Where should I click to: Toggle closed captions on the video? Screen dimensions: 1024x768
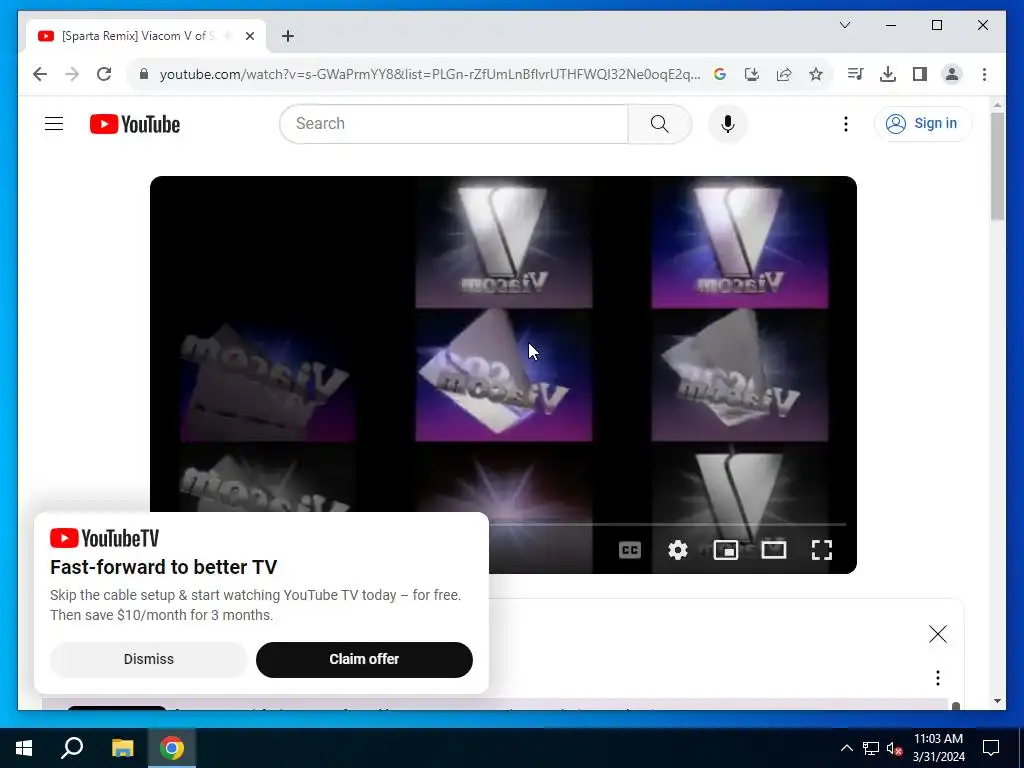[x=630, y=550]
